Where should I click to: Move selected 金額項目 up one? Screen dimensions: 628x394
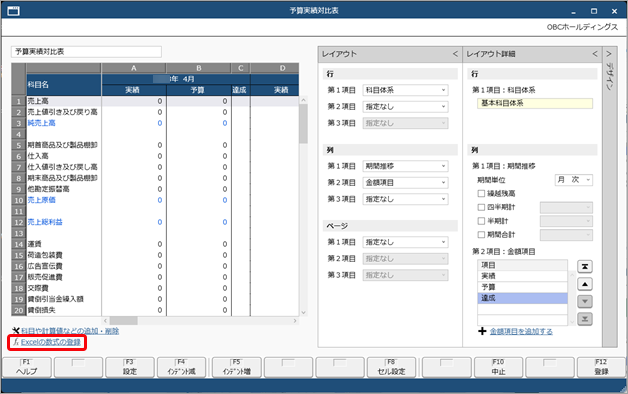[585, 284]
